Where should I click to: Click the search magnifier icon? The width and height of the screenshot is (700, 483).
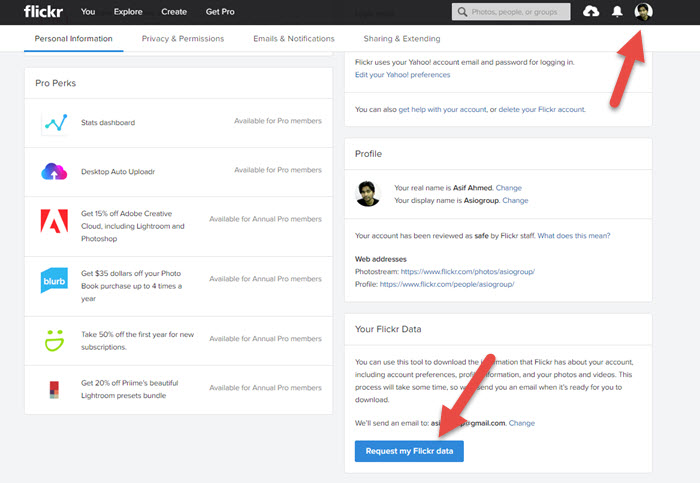click(x=462, y=12)
